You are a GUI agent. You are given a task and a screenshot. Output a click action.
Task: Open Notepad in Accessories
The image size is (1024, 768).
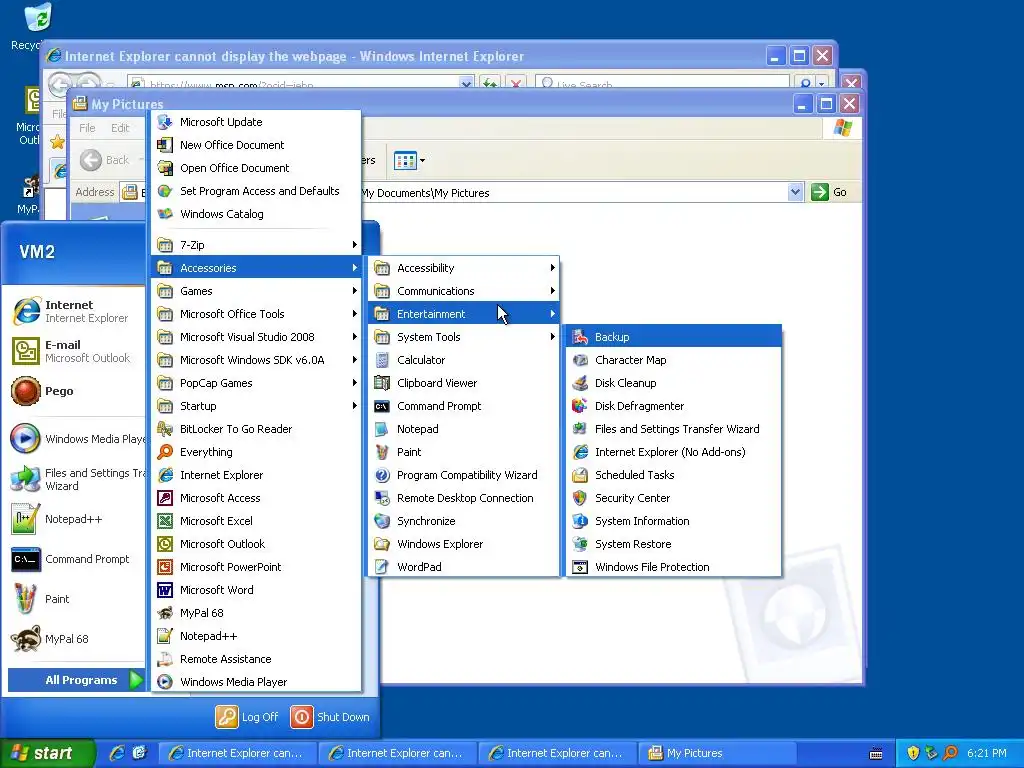pos(464,428)
